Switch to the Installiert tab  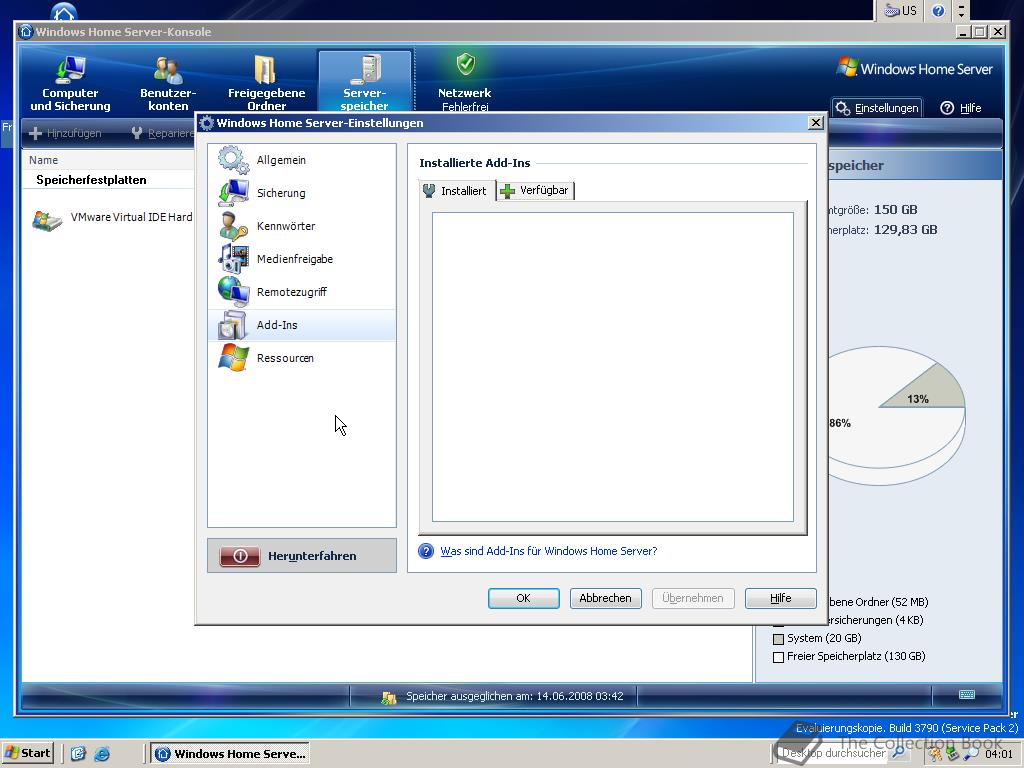[456, 191]
